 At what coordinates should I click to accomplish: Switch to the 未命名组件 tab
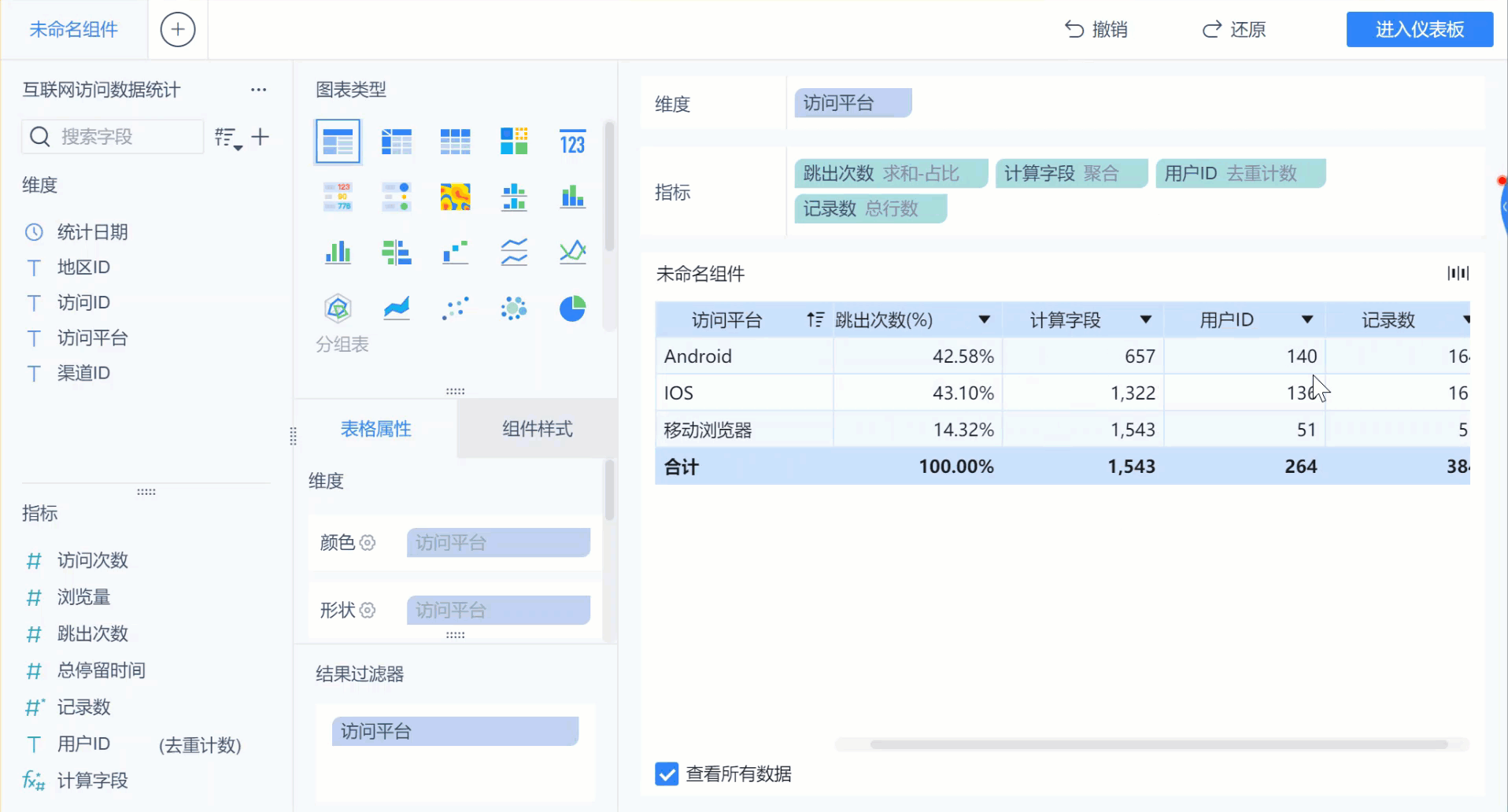click(x=74, y=30)
